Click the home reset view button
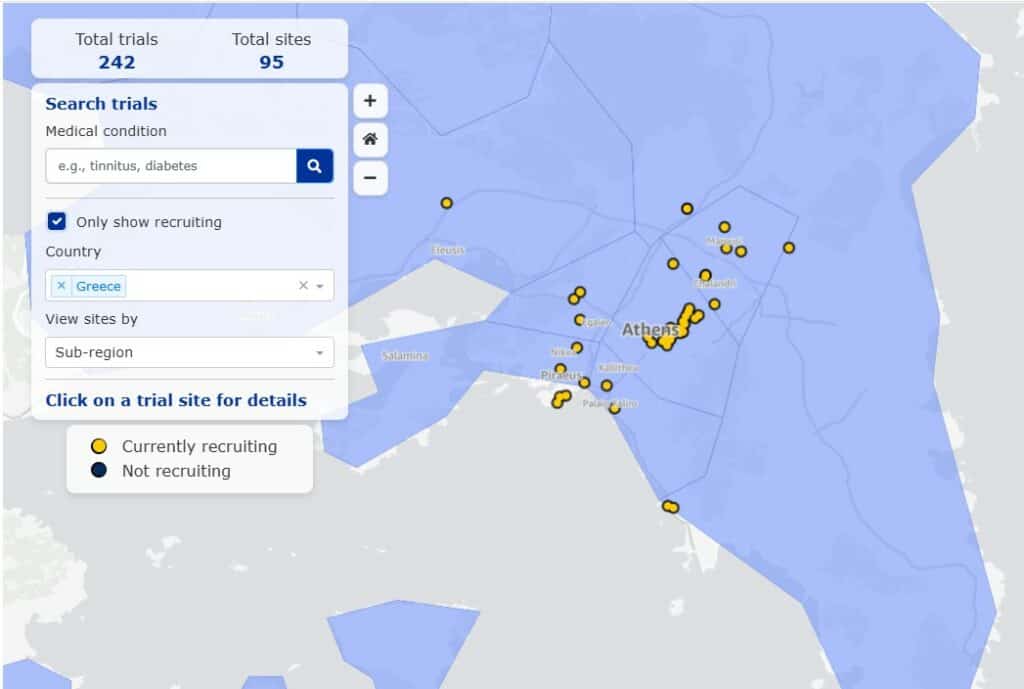This screenshot has width=1024, height=689. 370,140
